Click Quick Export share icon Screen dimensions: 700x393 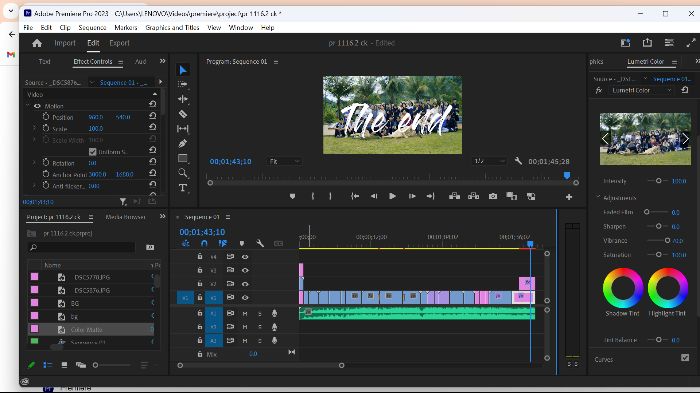click(x=647, y=43)
